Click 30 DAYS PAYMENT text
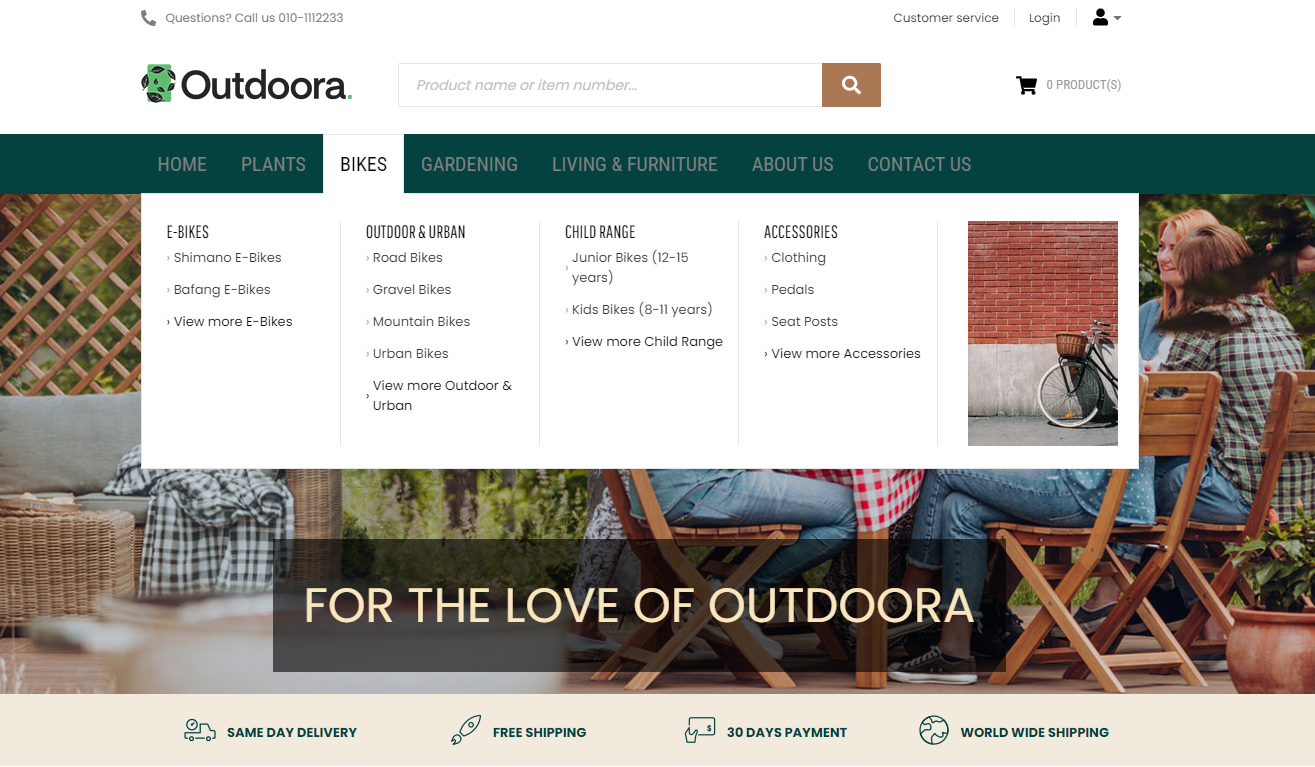Viewport: 1315px width, 767px height. (787, 732)
